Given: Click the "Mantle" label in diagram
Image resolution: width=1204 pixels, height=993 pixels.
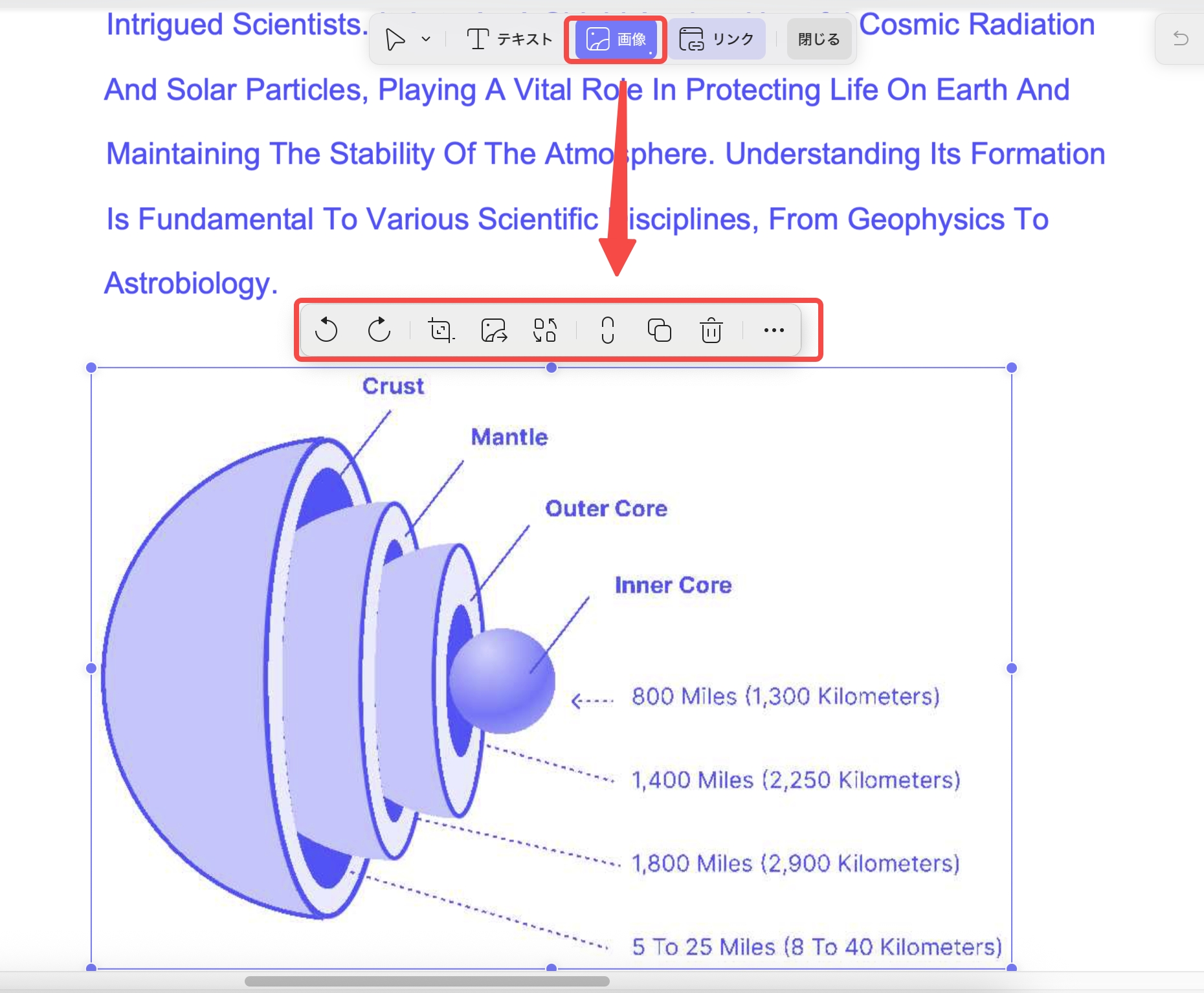Looking at the screenshot, I should click(x=509, y=437).
